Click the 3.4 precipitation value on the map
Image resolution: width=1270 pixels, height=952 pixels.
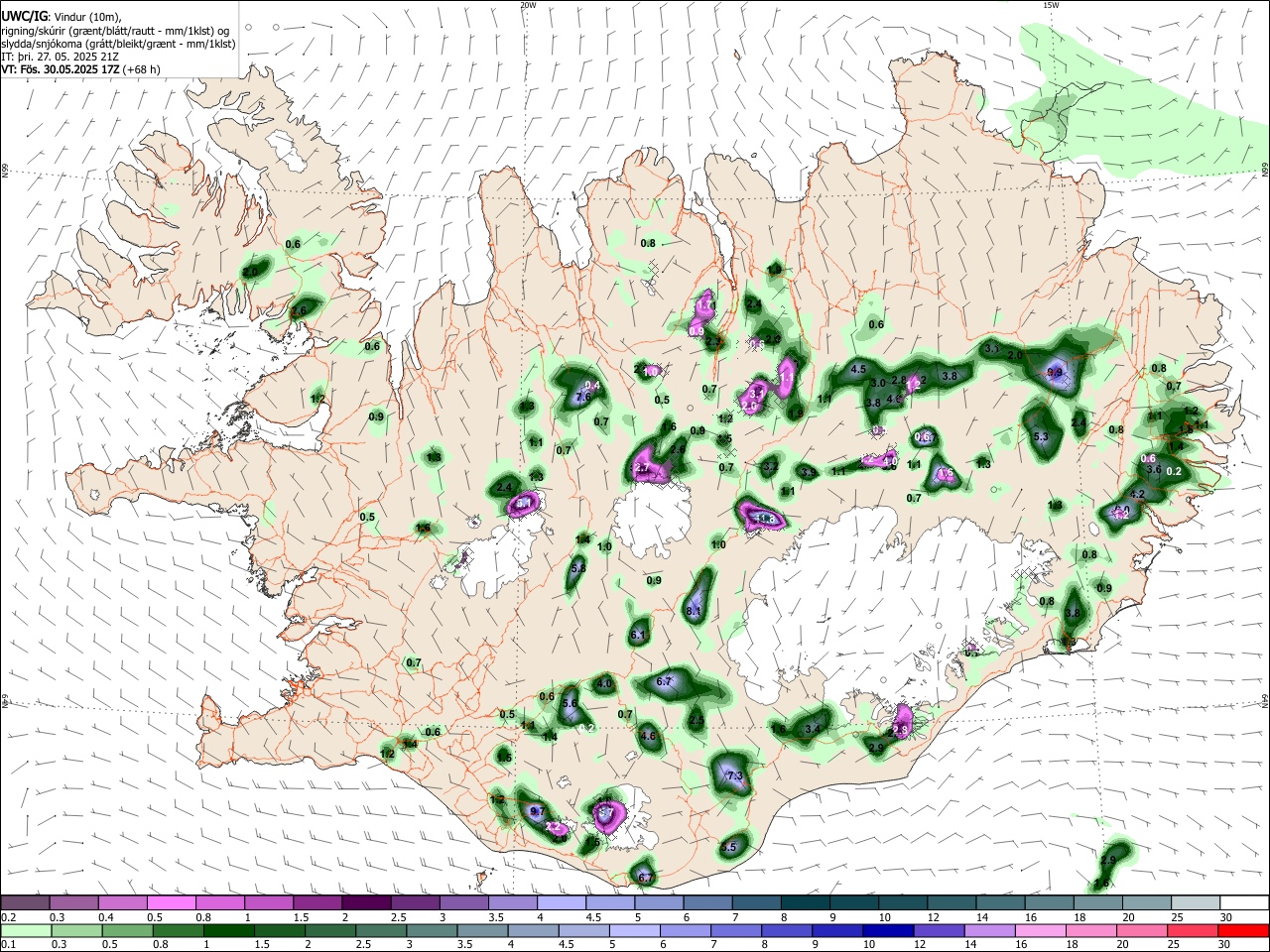click(813, 729)
